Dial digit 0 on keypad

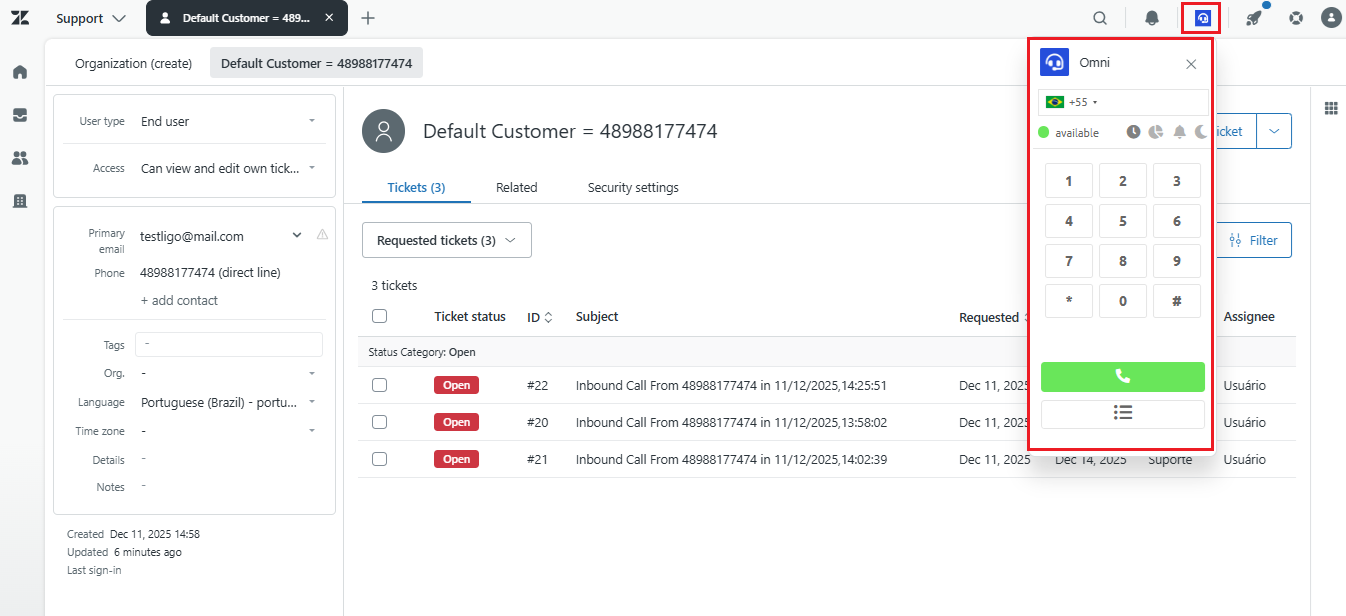[1123, 301]
